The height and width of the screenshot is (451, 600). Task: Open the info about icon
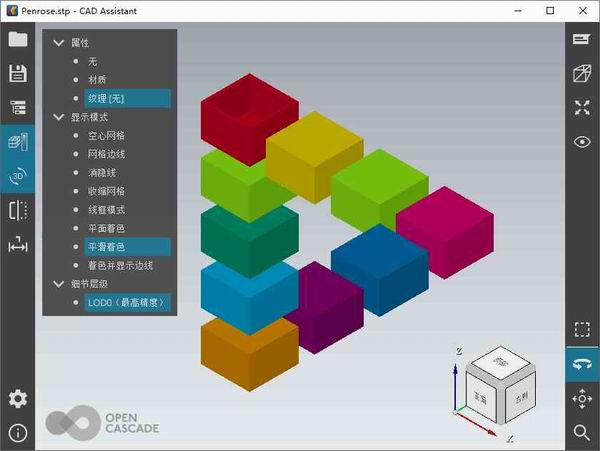(x=18, y=433)
